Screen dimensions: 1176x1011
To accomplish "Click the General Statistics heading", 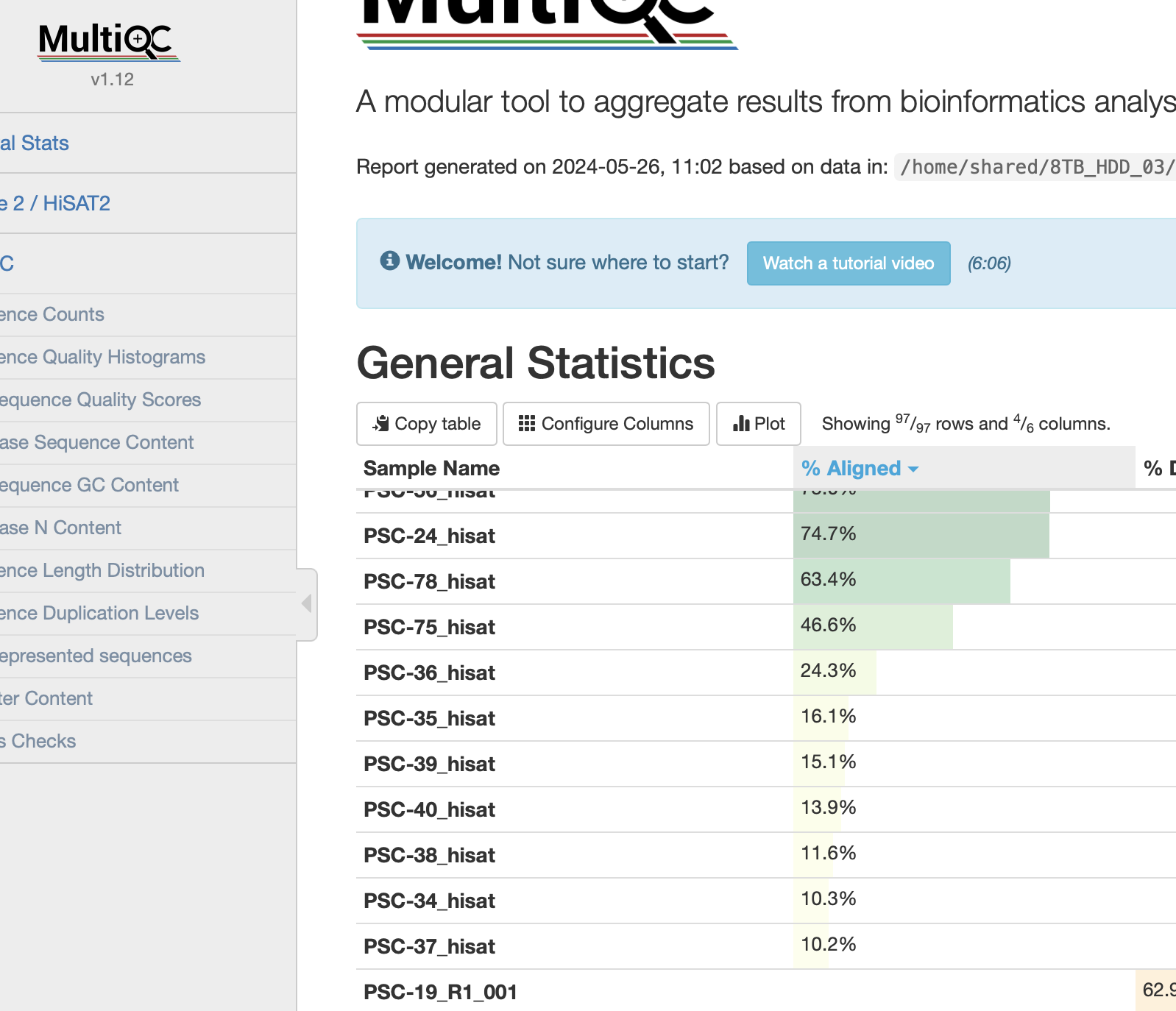I will coord(536,363).
